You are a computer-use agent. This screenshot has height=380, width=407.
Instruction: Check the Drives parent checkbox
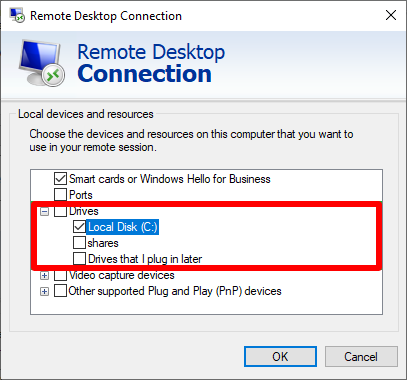point(60,211)
